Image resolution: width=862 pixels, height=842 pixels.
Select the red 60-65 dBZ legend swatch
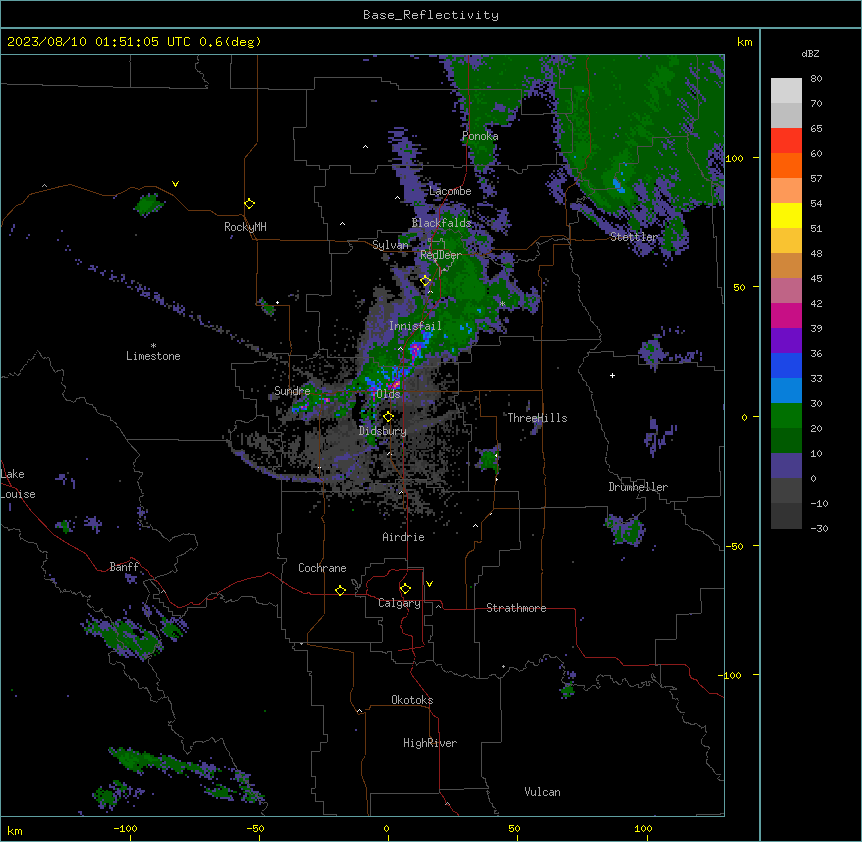[x=786, y=141]
